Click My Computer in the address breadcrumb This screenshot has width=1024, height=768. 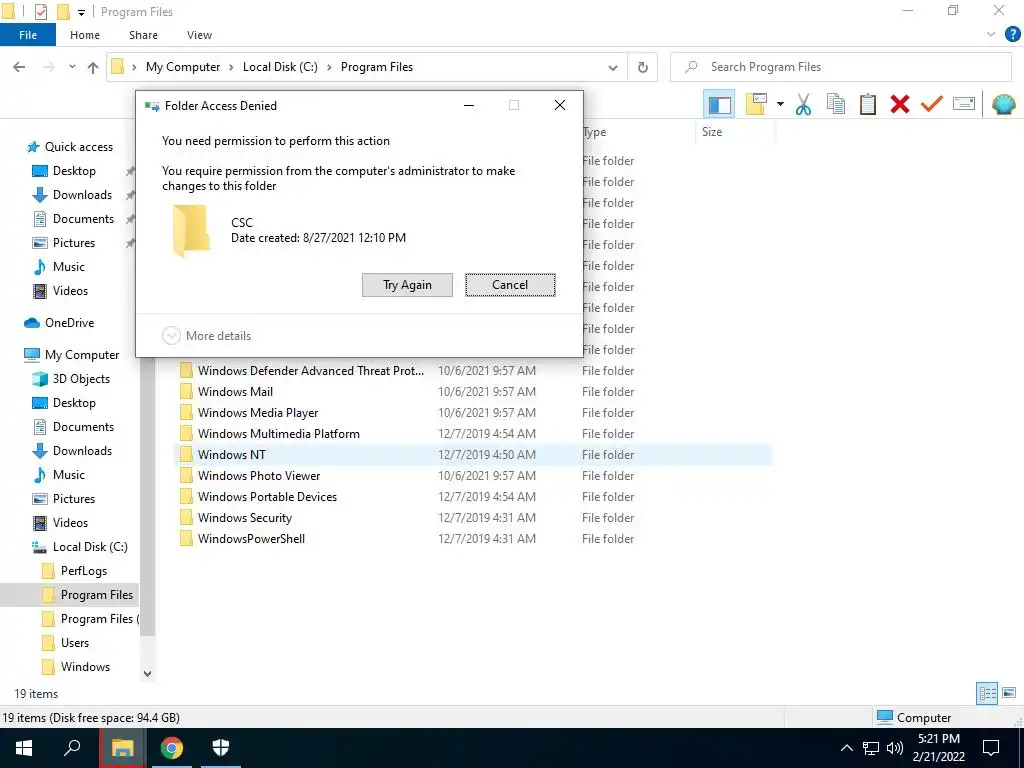pyautogui.click(x=183, y=67)
